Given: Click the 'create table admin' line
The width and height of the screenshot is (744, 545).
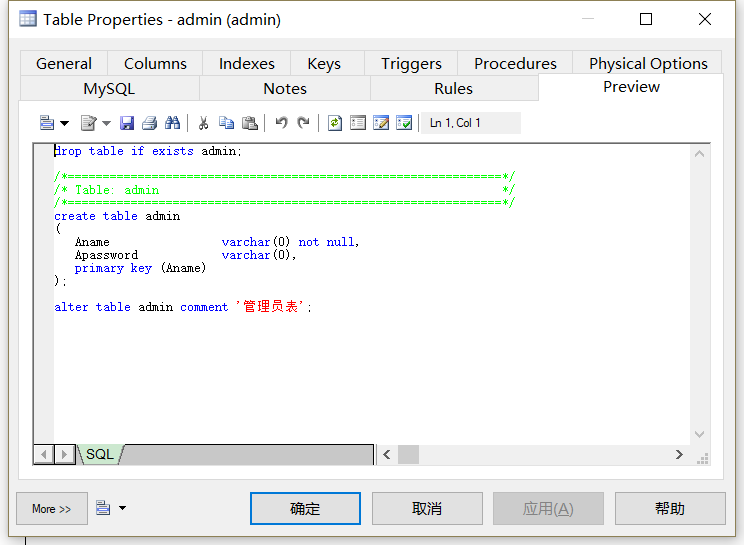Looking at the screenshot, I should [x=117, y=216].
